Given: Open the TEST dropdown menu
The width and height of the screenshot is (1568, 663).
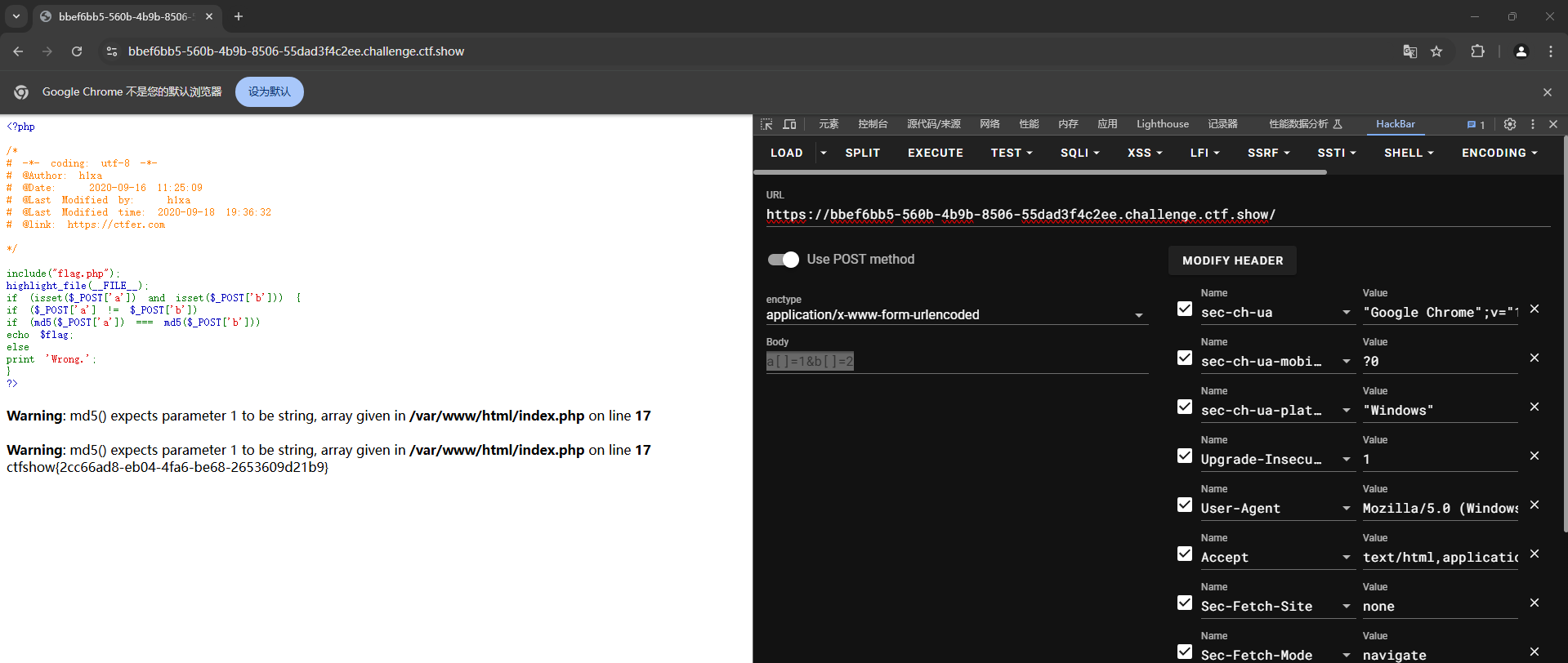Looking at the screenshot, I should (1012, 153).
